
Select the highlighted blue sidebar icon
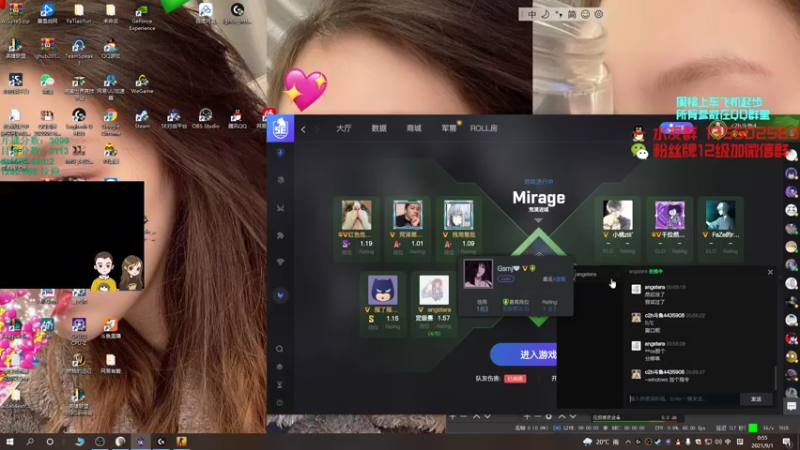(280, 295)
